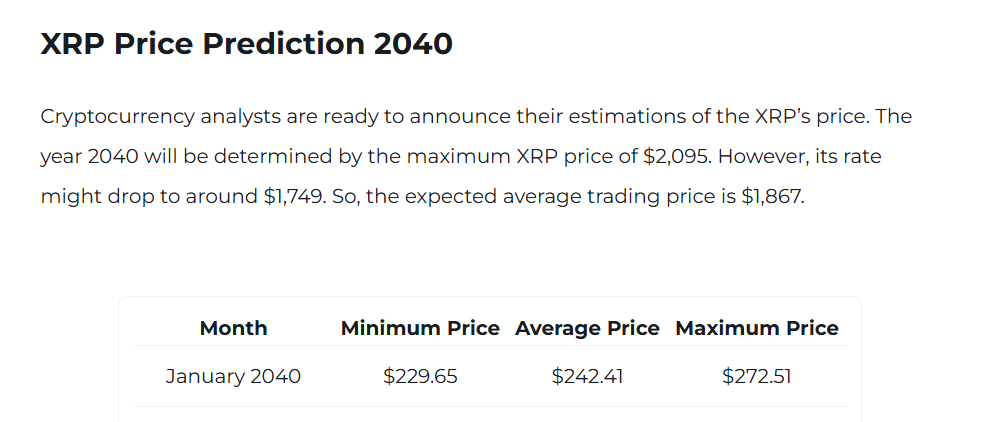This screenshot has width=1007, height=422.
Task: Click the $272.51 maximum price cell
Action: (x=757, y=377)
